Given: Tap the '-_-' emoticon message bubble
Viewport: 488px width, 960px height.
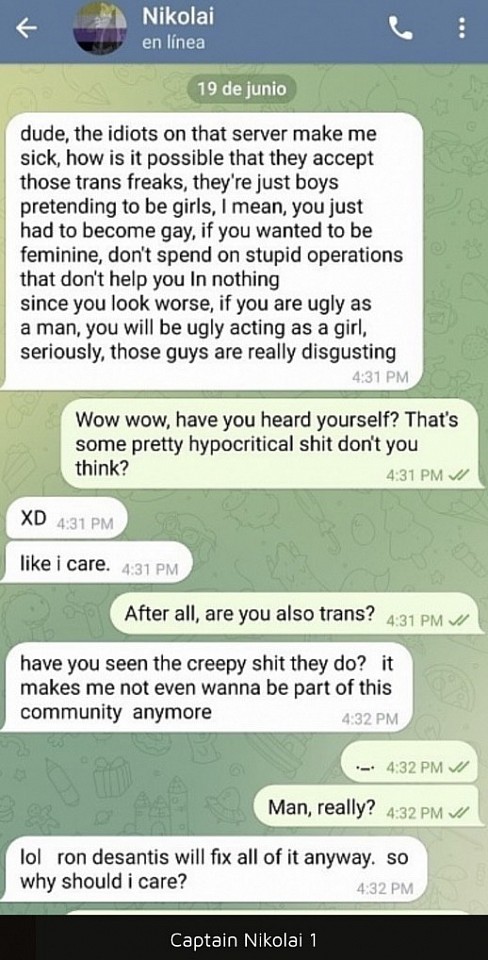Looking at the screenshot, I should click(409, 762).
